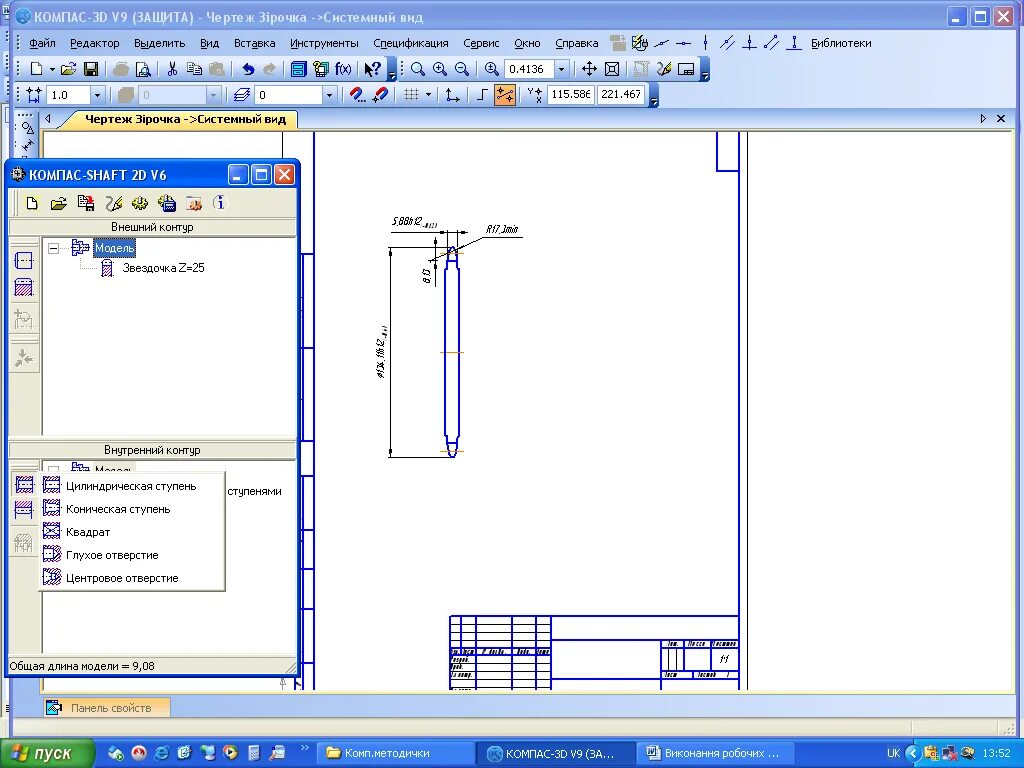1024x768 pixels.
Task: Choose Цилиндрическая ступень from popup
Action: (x=131, y=486)
